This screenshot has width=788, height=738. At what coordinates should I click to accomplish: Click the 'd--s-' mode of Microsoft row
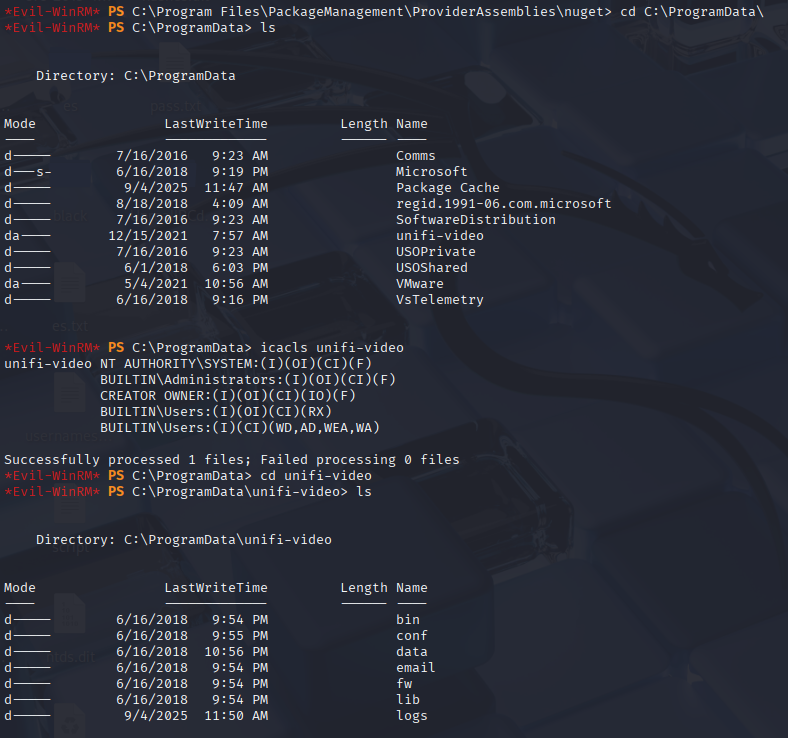coord(28,172)
